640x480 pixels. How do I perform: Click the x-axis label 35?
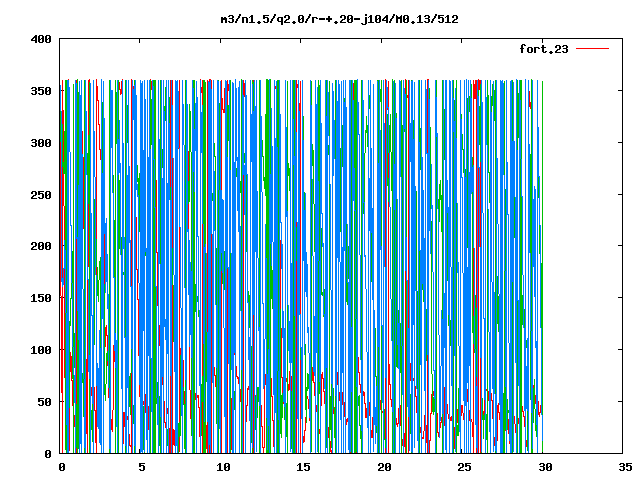point(625,467)
